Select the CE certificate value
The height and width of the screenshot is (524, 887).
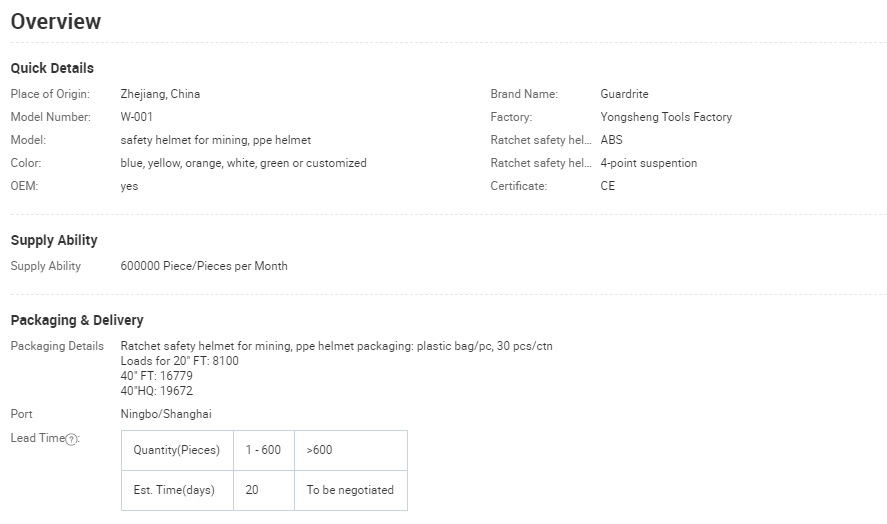point(608,186)
